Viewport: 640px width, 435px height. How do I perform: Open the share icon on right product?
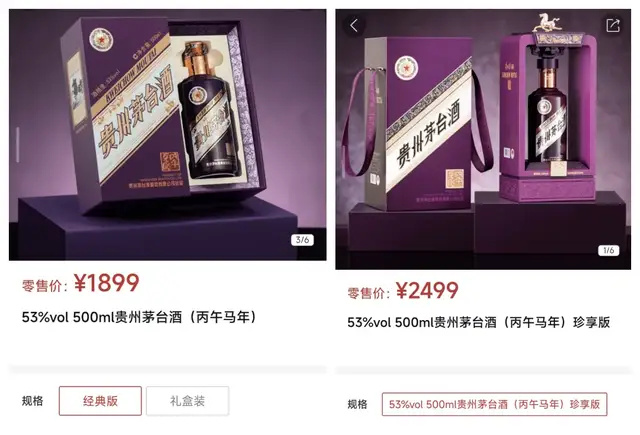point(613,25)
